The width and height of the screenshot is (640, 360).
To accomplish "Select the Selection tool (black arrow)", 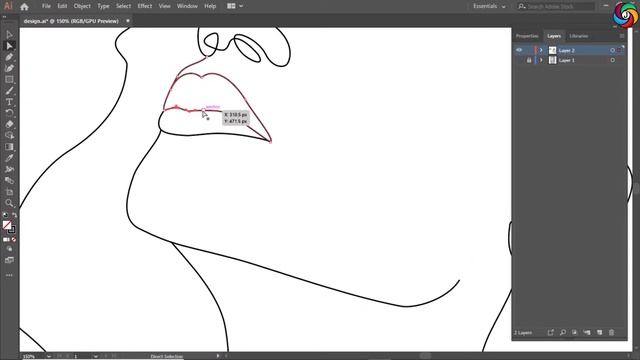I will pyautogui.click(x=9, y=35).
